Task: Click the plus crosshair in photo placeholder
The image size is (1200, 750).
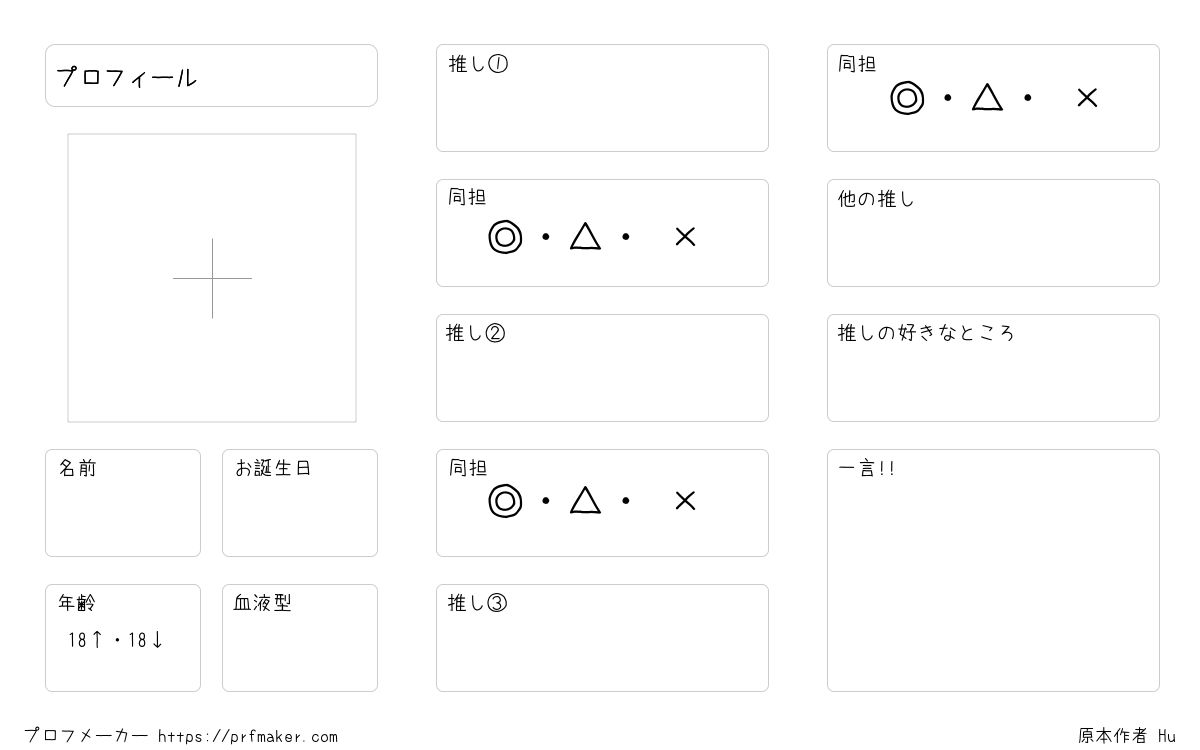Action: pyautogui.click(x=212, y=278)
